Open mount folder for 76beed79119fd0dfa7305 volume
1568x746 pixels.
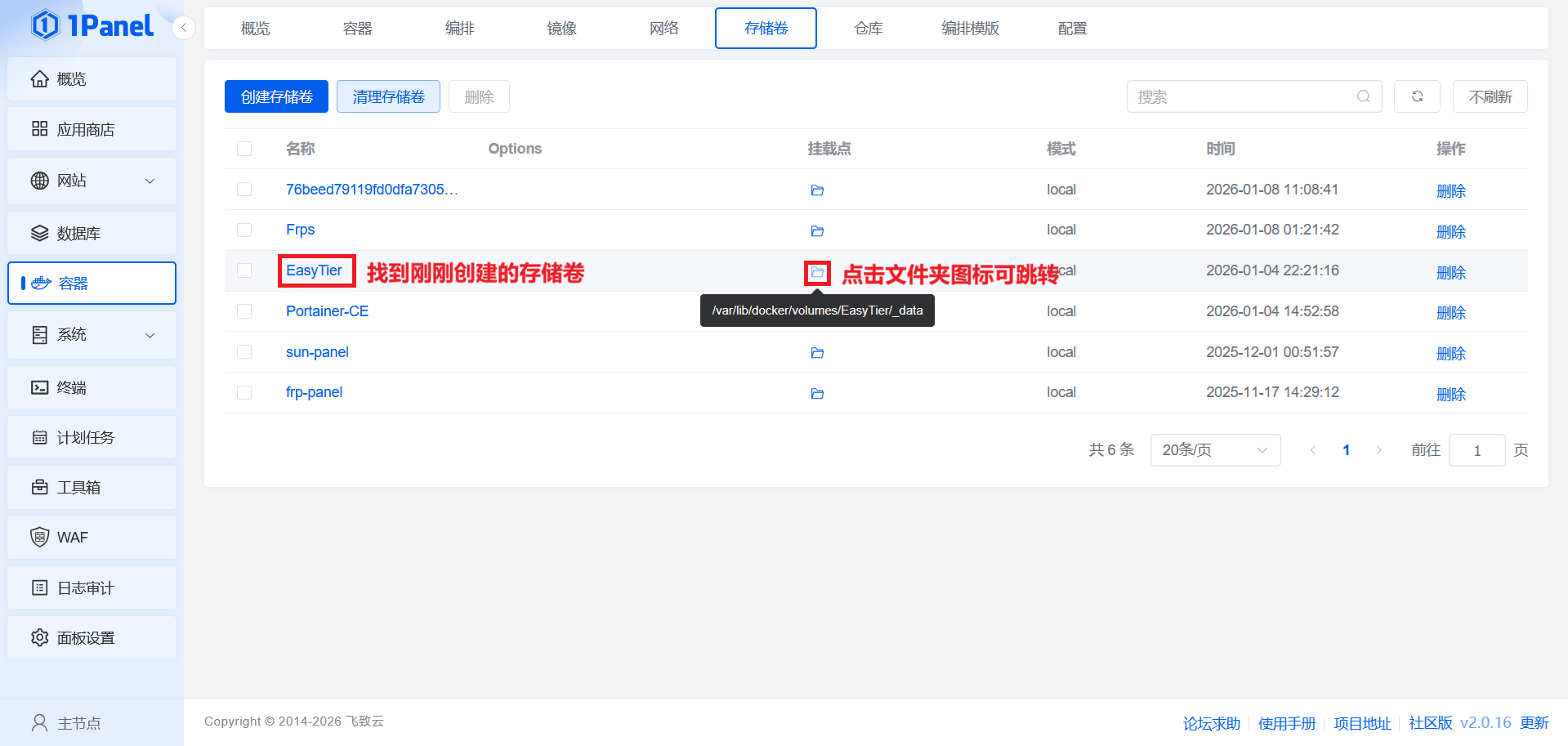click(x=817, y=190)
